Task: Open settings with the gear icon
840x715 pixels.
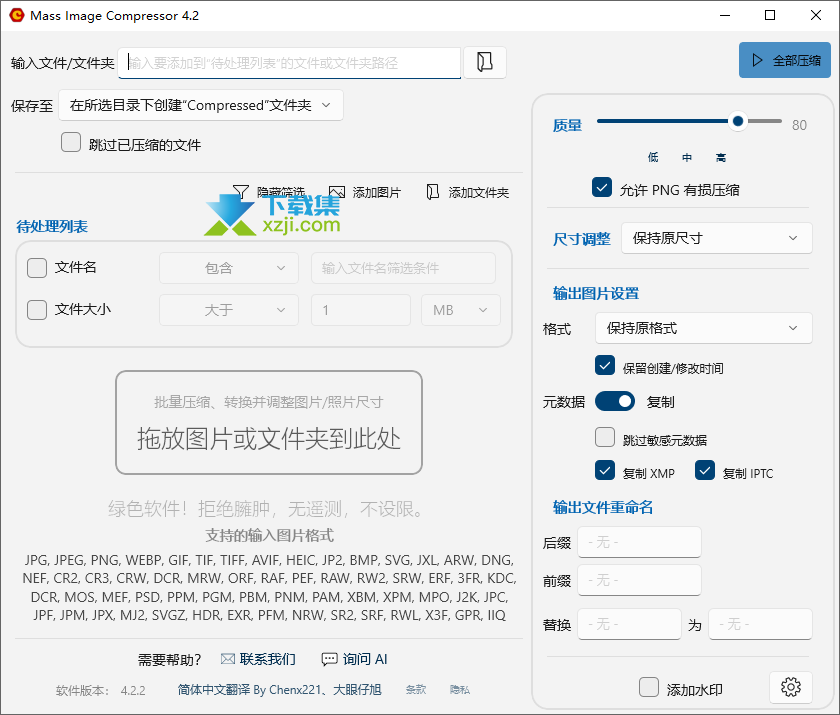Action: [x=791, y=687]
